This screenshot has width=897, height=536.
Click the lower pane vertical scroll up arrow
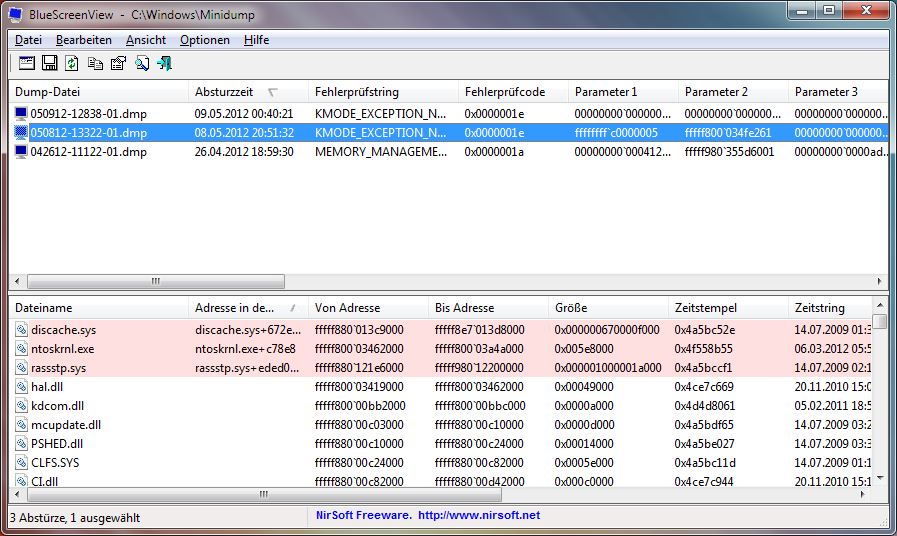[x=880, y=305]
